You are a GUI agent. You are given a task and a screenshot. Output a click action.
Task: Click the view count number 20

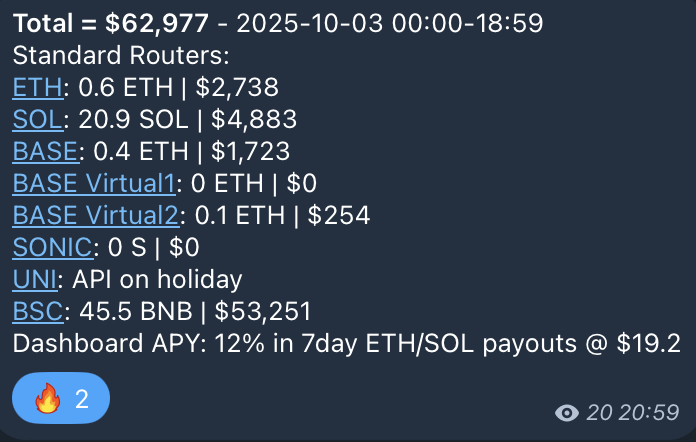point(600,412)
